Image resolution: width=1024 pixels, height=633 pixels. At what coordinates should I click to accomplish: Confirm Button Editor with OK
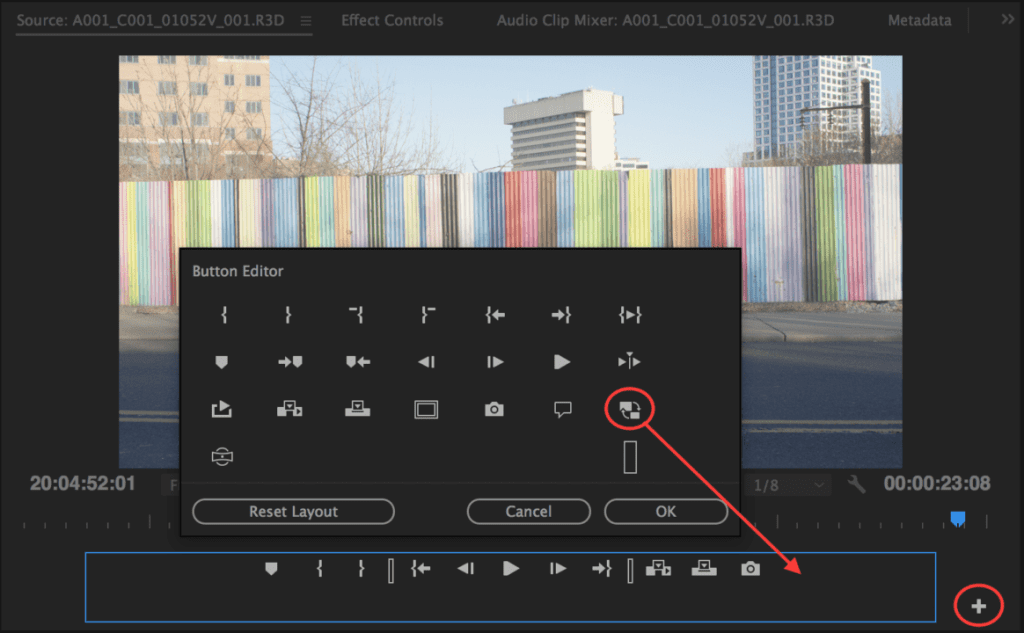tap(665, 511)
